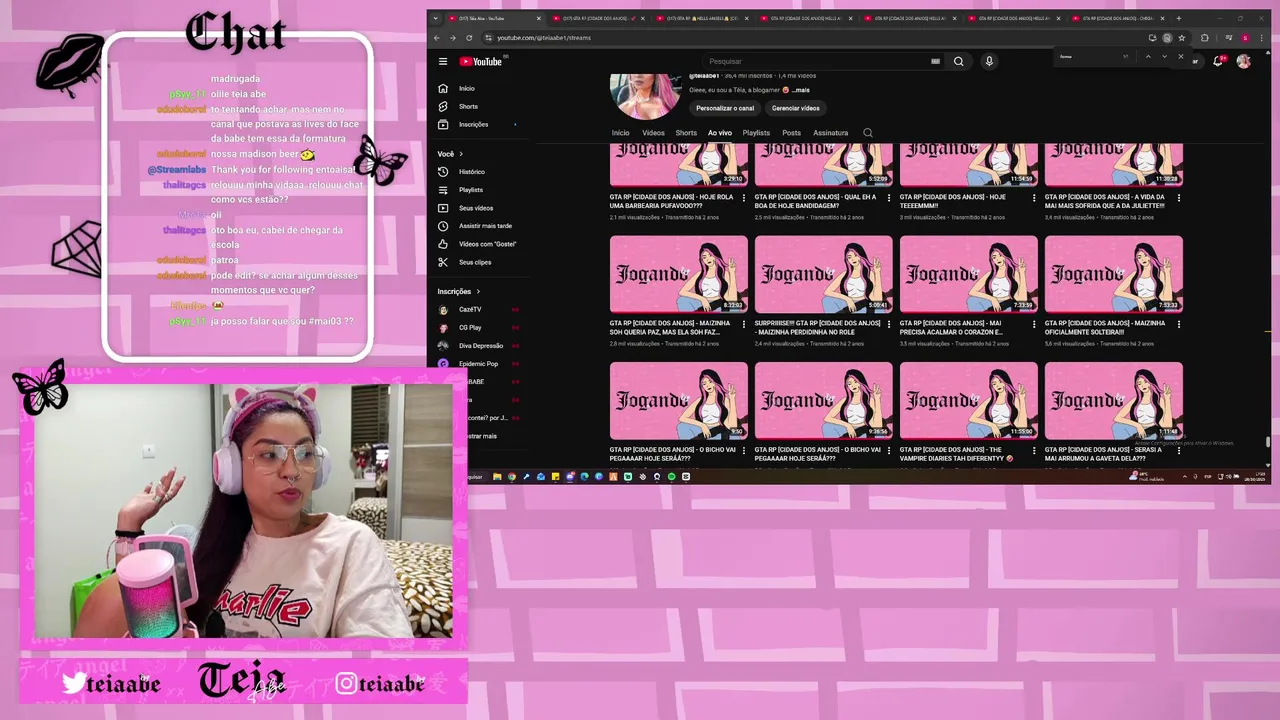
Task: Switch to channel Início tab
Action: point(621,133)
